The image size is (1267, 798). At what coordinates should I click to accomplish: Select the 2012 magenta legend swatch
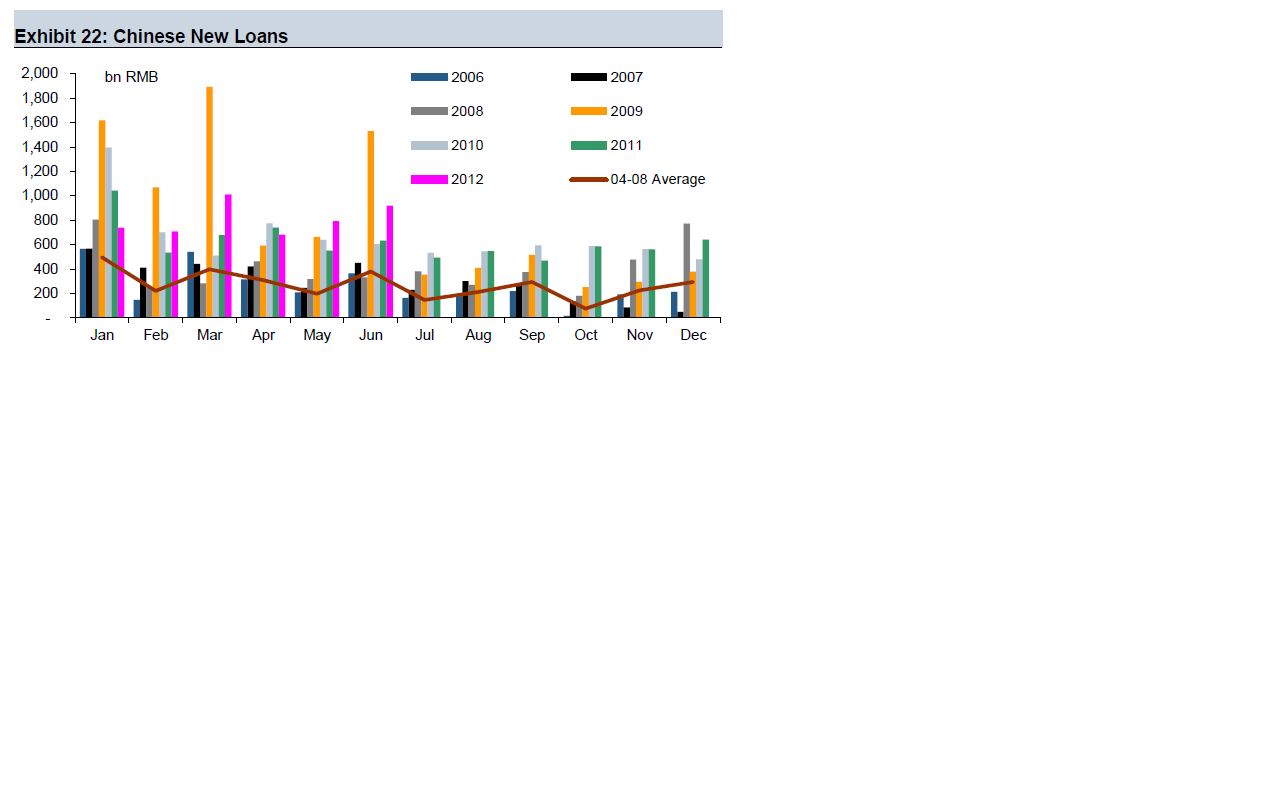429,180
